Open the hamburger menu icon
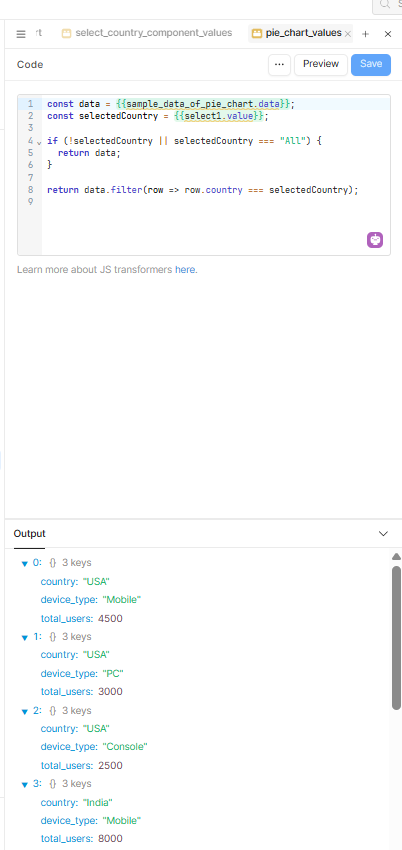Image resolution: width=402 pixels, height=850 pixels. (21, 34)
